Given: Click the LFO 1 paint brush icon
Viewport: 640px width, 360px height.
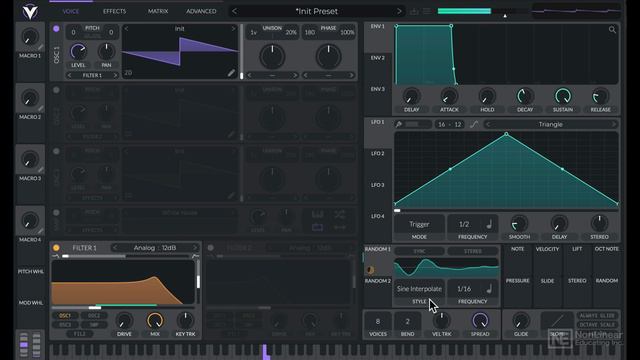Looking at the screenshot, I should click(399, 124).
